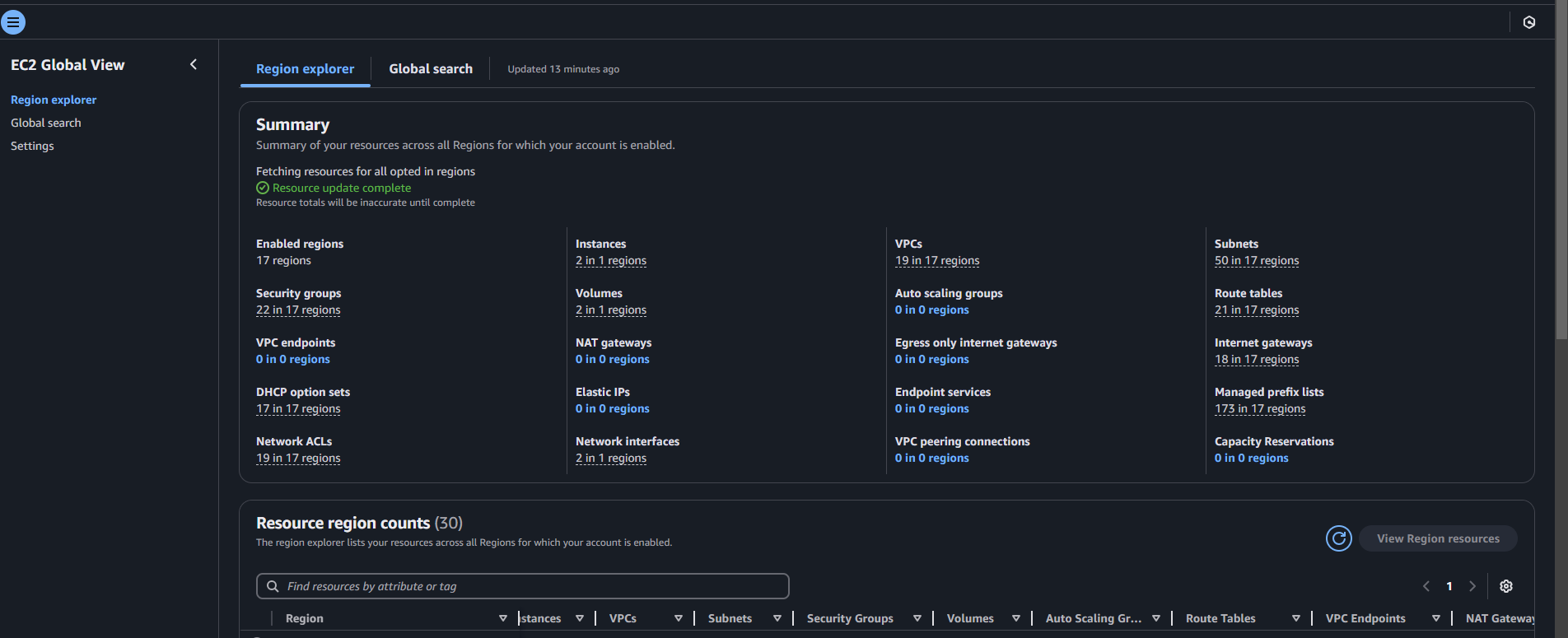Open Internet gateways '18 in 17 regions' link
Screen dimensions: 1568x638
1257,359
